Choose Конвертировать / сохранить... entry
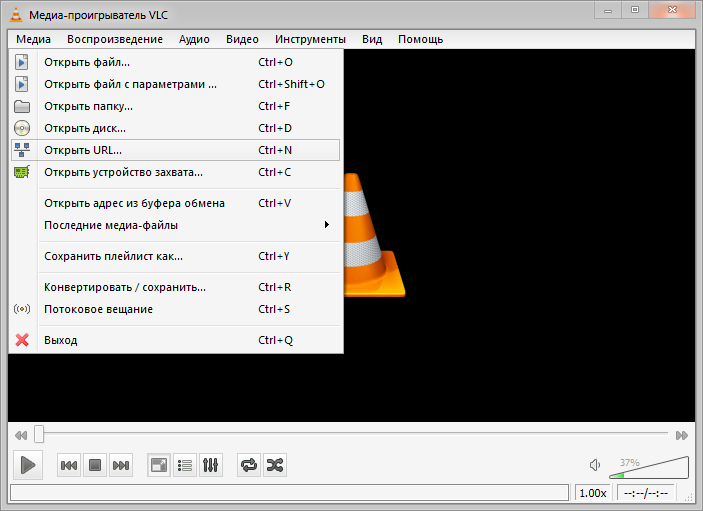This screenshot has height=511, width=703. [176, 287]
